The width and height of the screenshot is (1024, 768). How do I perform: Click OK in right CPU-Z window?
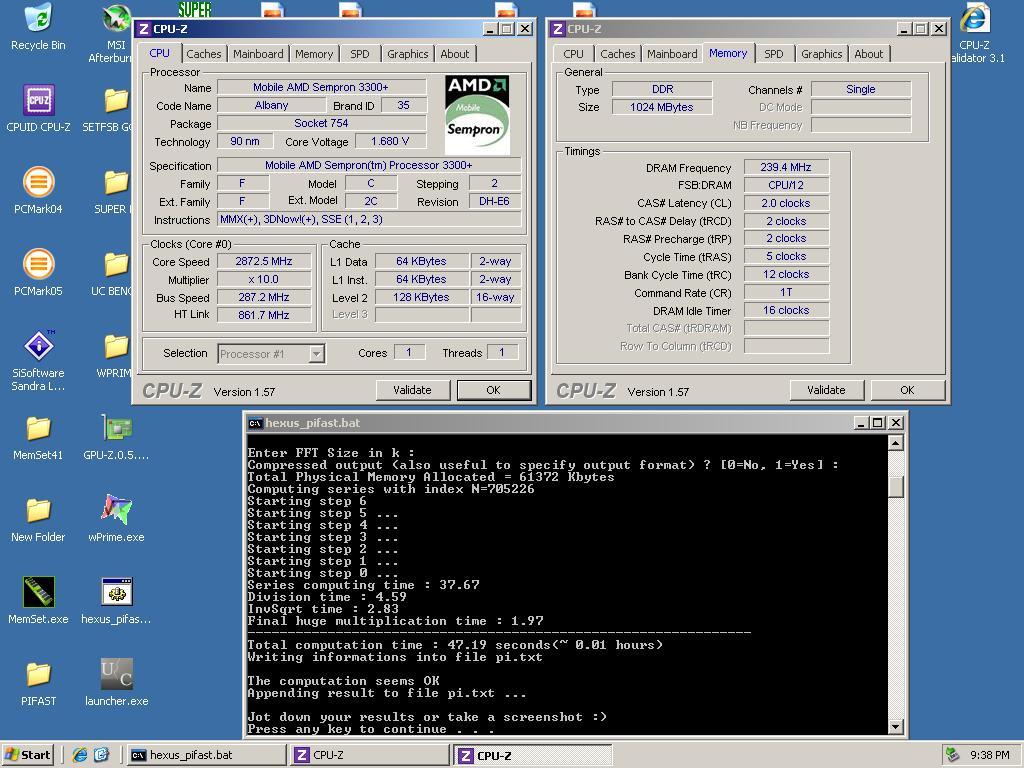point(908,390)
